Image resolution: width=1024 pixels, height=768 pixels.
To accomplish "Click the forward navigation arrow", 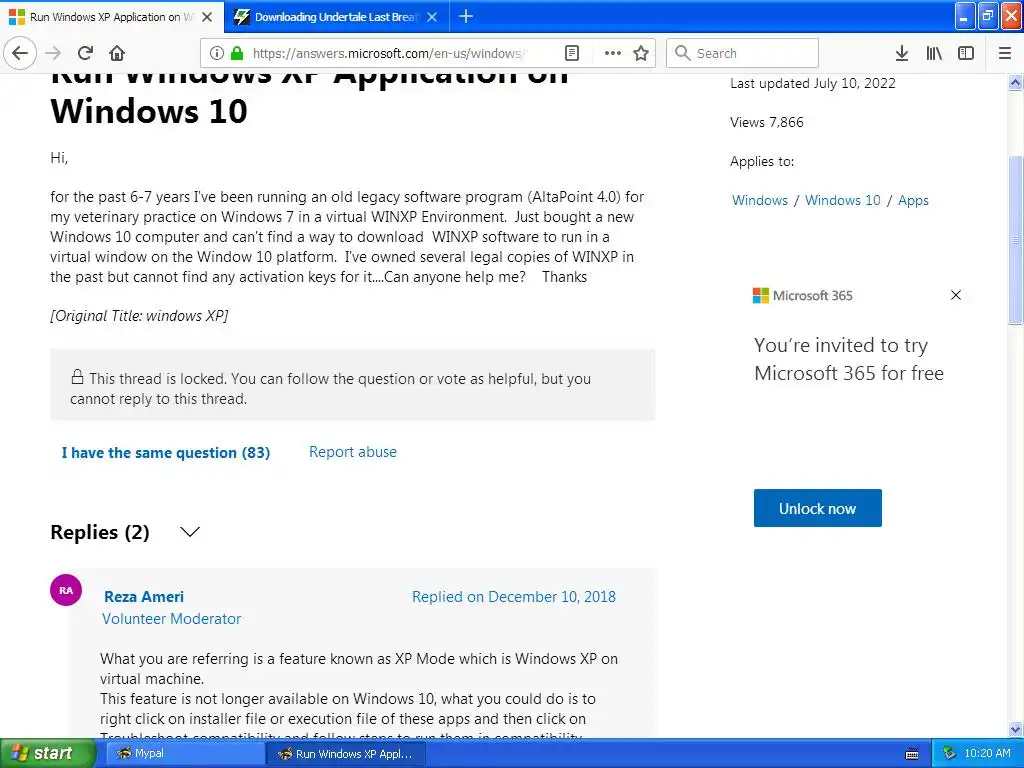I will 53,53.
